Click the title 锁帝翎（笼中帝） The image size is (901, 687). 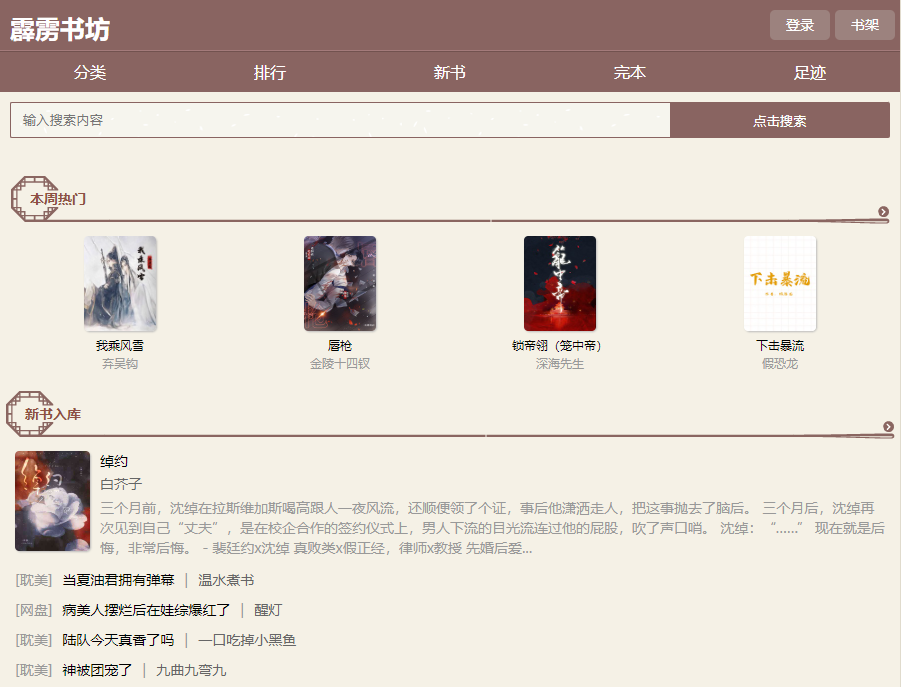tap(556, 346)
